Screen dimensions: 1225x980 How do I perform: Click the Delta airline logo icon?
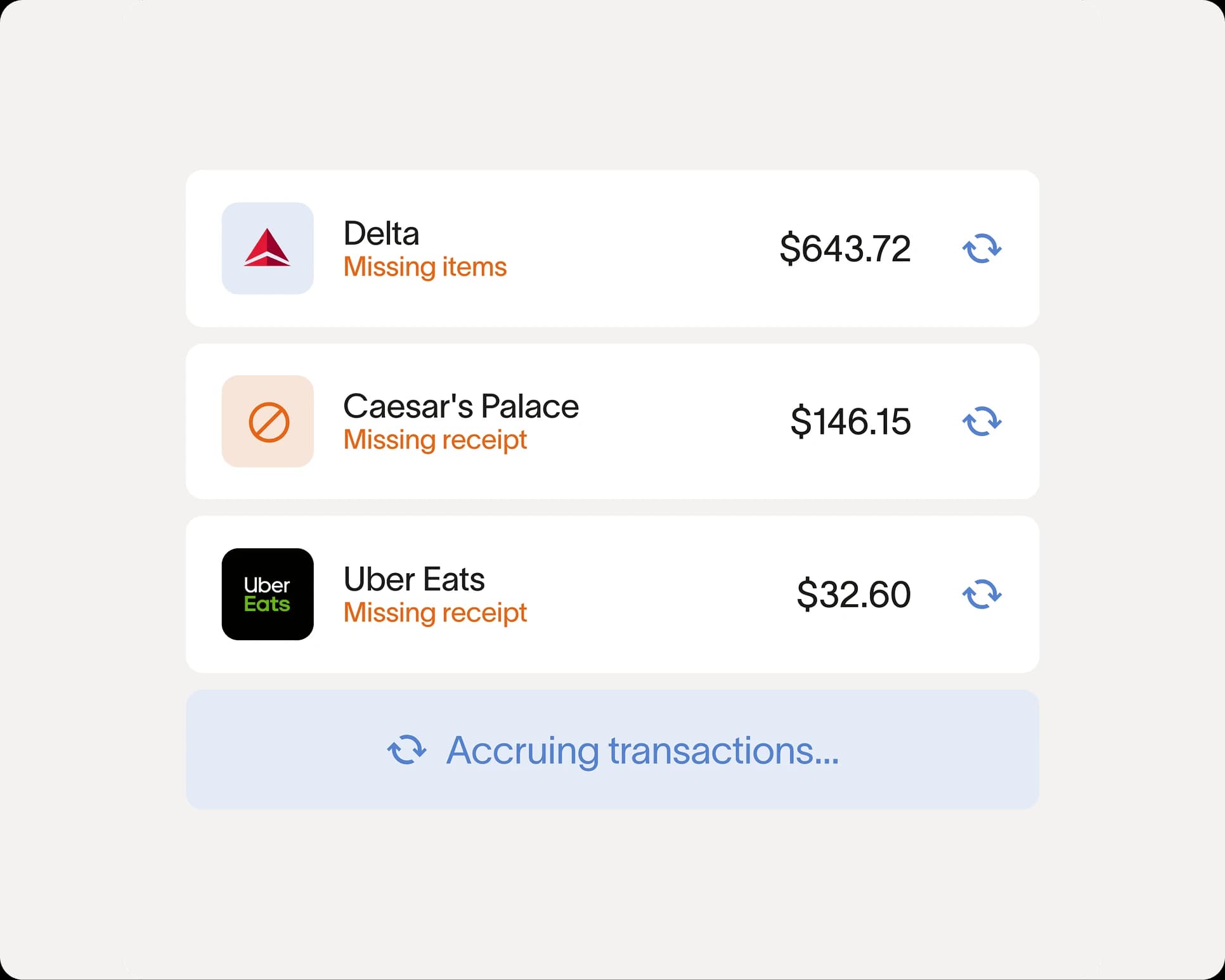pos(267,248)
